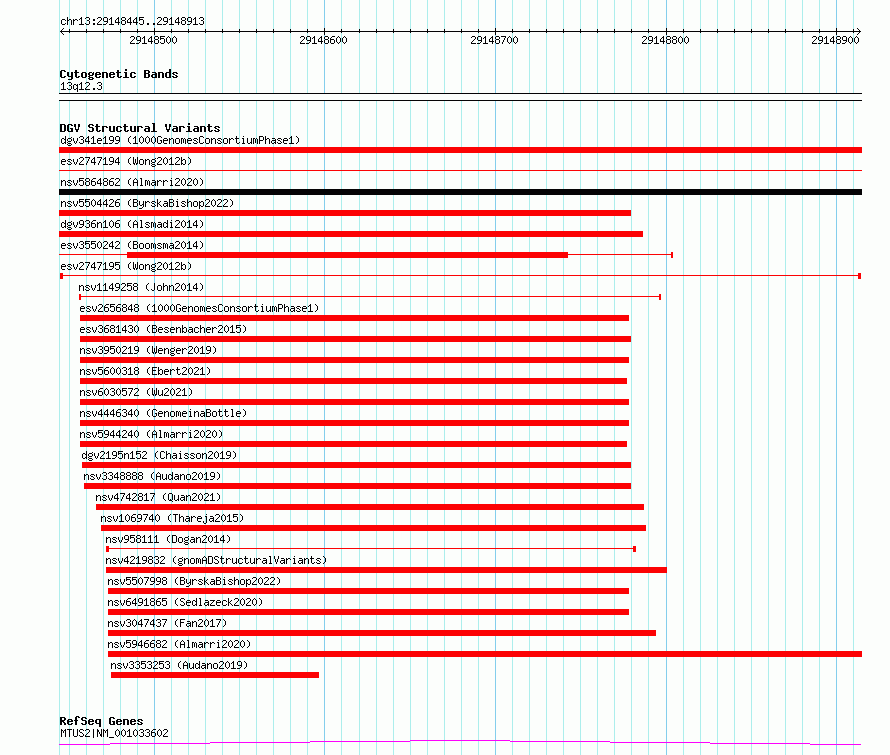Click esv2656848 (1000GenomesConsortiumPhase1) label
Viewport: 890px width, 755px height.
[199, 308]
